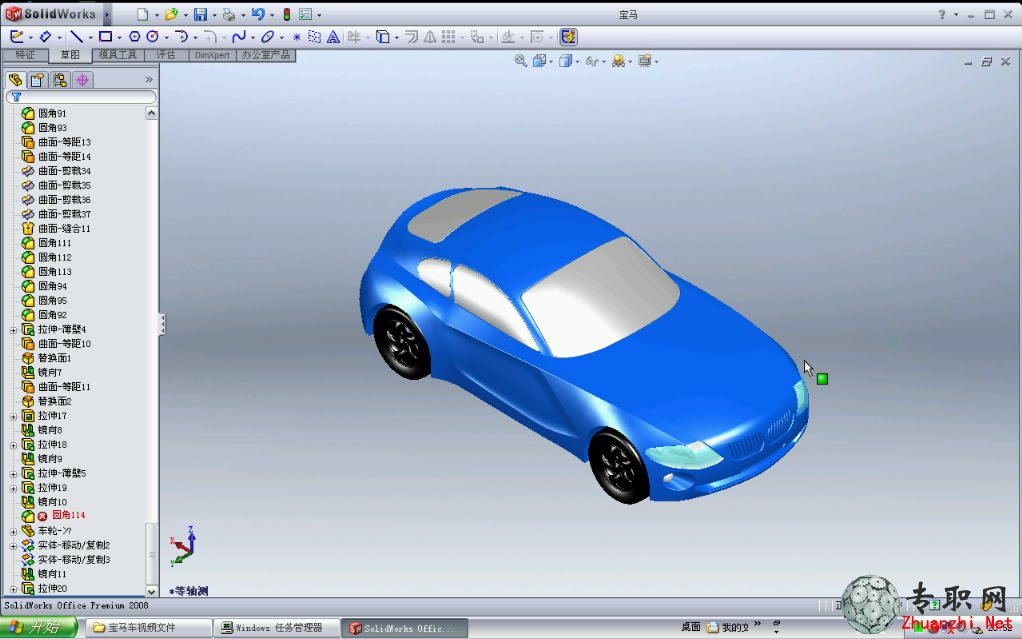1022x639 pixels.
Task: Select the sketch Text tool
Action: click(x=333, y=37)
